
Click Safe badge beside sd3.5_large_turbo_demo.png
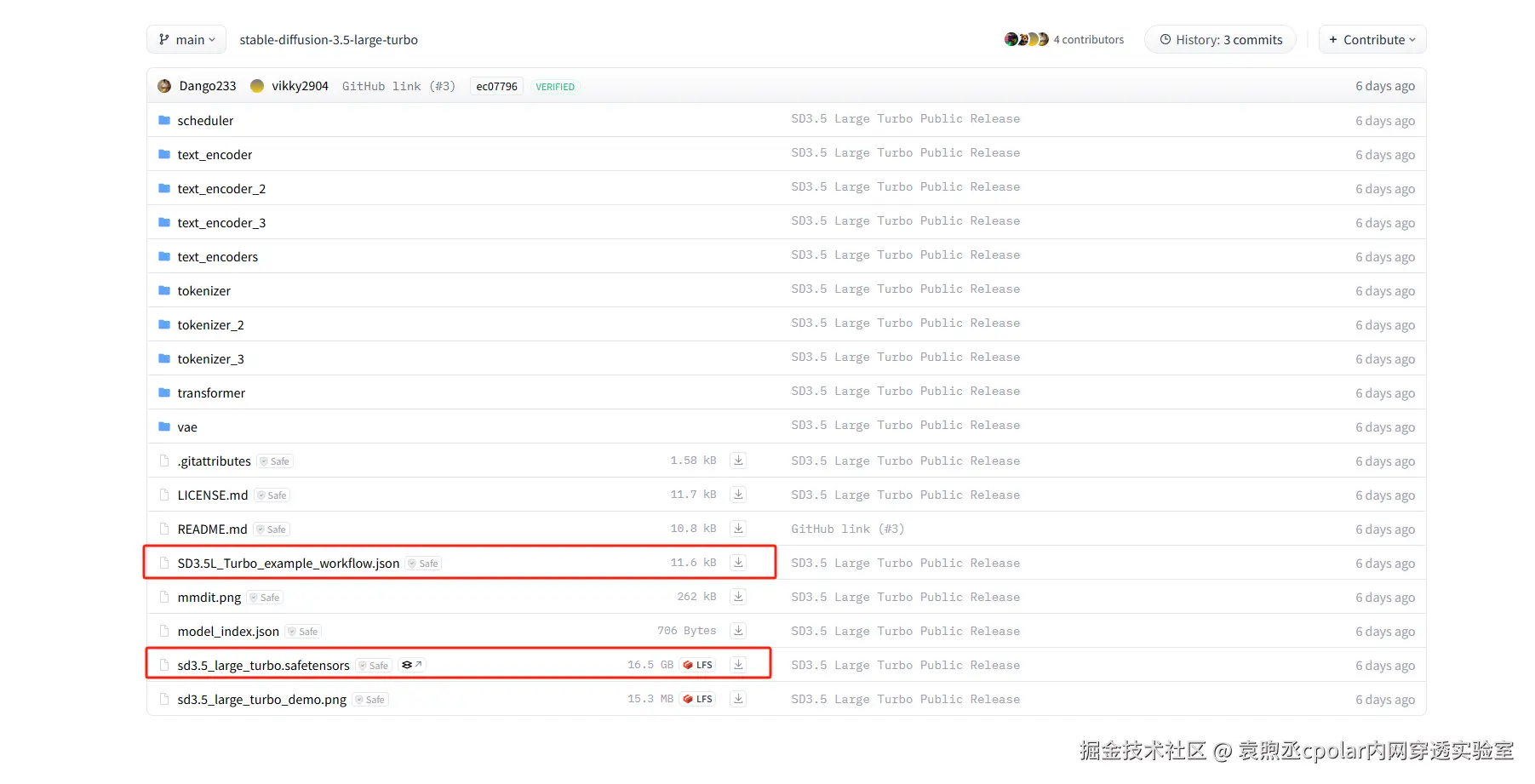(x=370, y=700)
